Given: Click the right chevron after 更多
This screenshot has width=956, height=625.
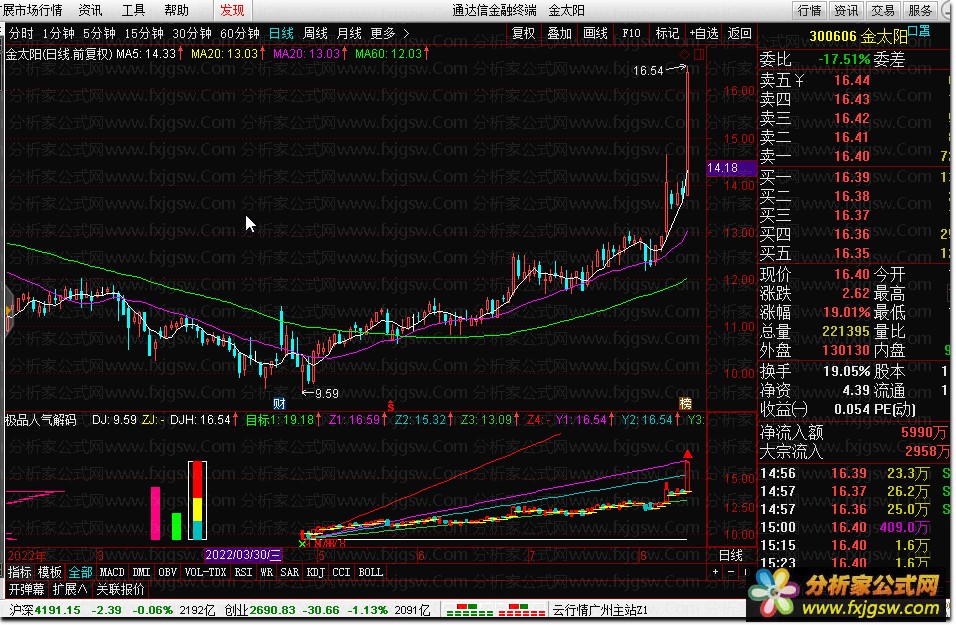Looking at the screenshot, I should (407, 34).
